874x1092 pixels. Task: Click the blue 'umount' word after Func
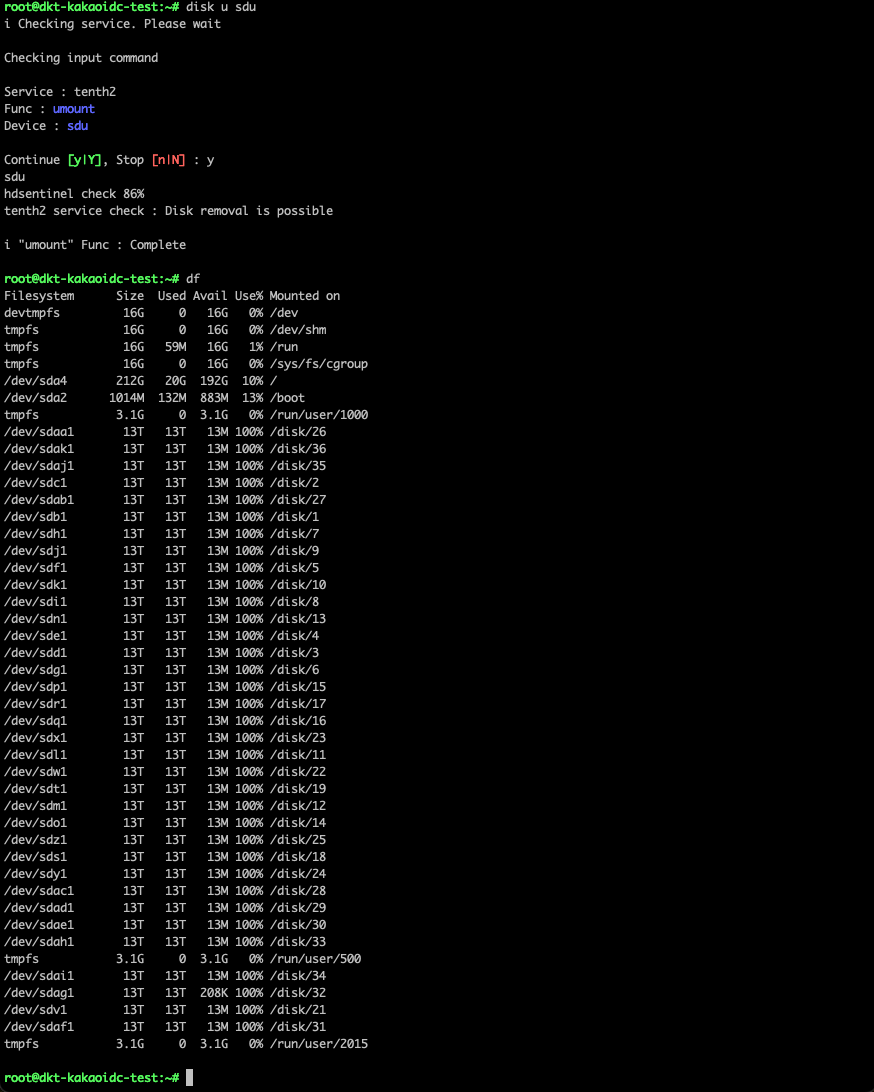[x=74, y=109]
